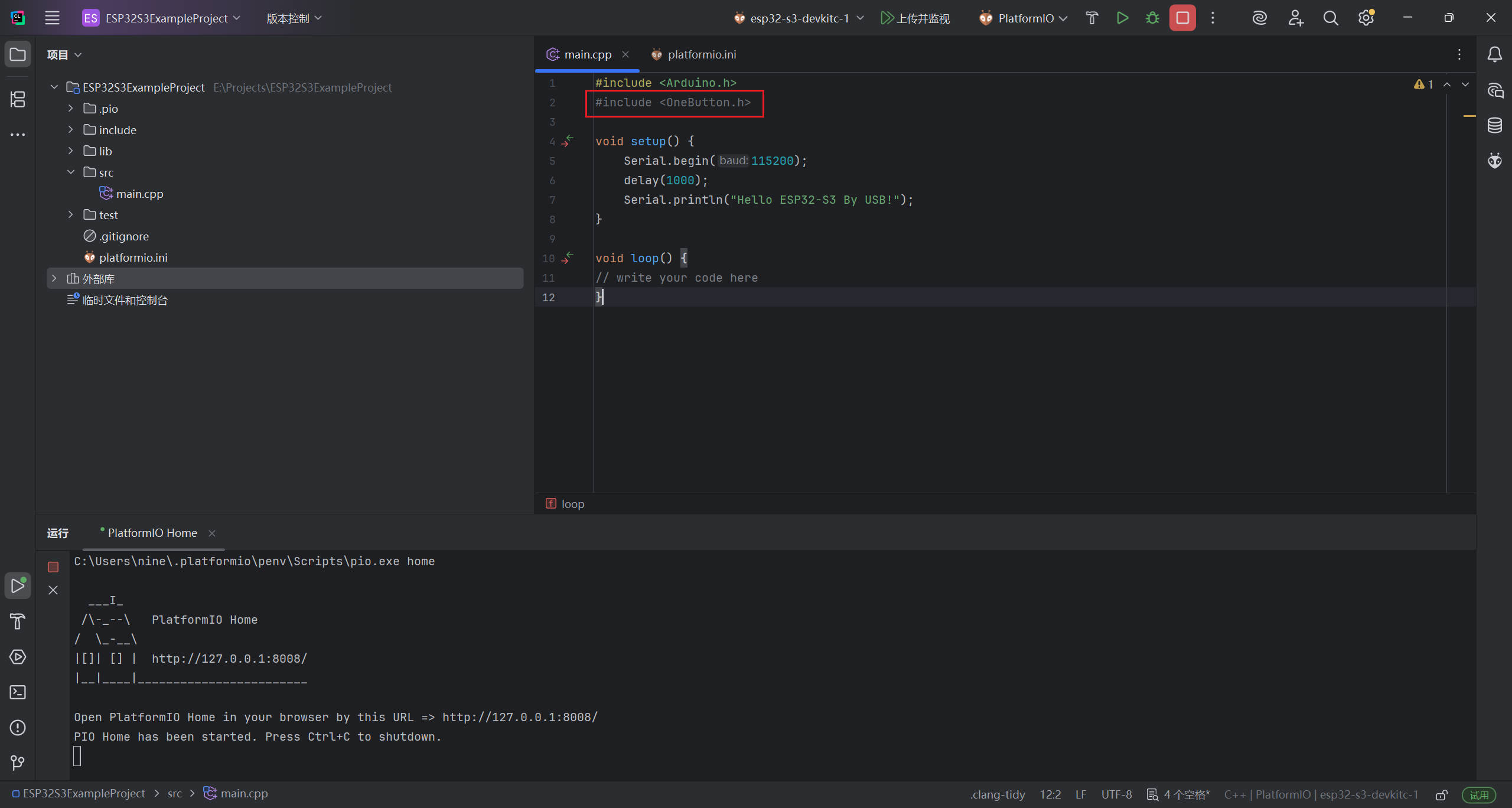The height and width of the screenshot is (808, 1512).
Task: Toggle the Project tool window folder icon
Action: [18, 54]
